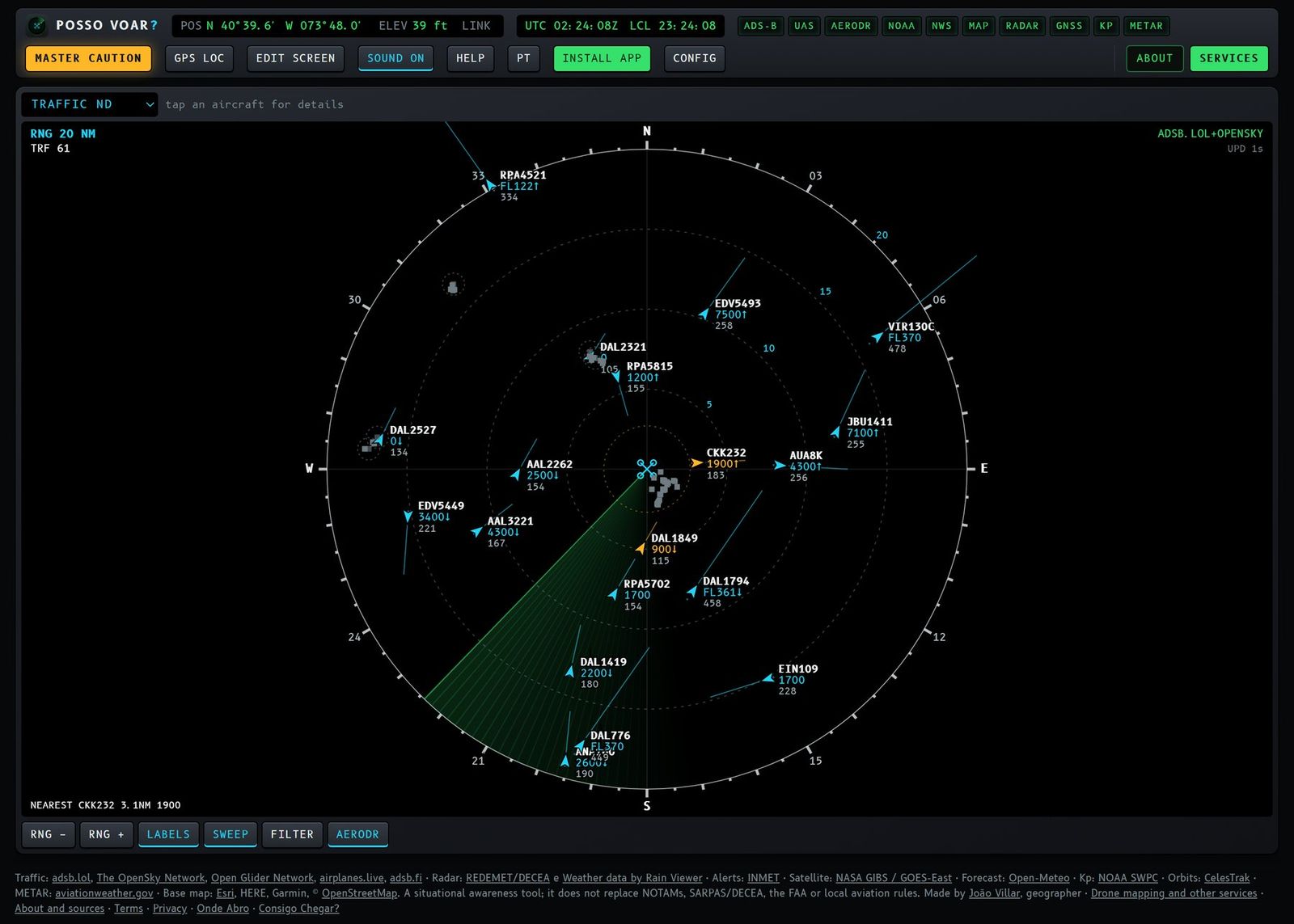
Task: Tap the AUA8K aircraft icon
Action: (779, 466)
